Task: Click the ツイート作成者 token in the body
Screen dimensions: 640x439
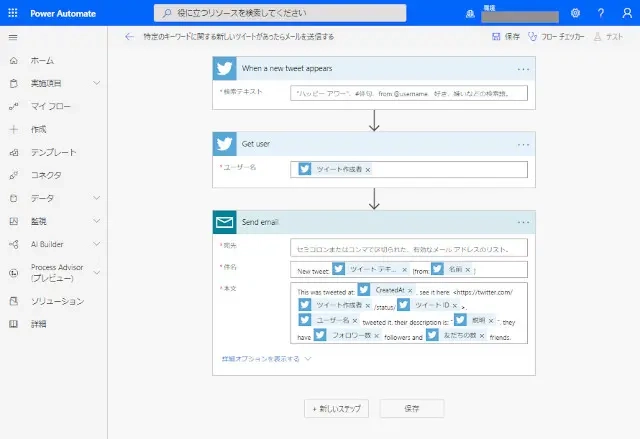Action: click(x=335, y=306)
